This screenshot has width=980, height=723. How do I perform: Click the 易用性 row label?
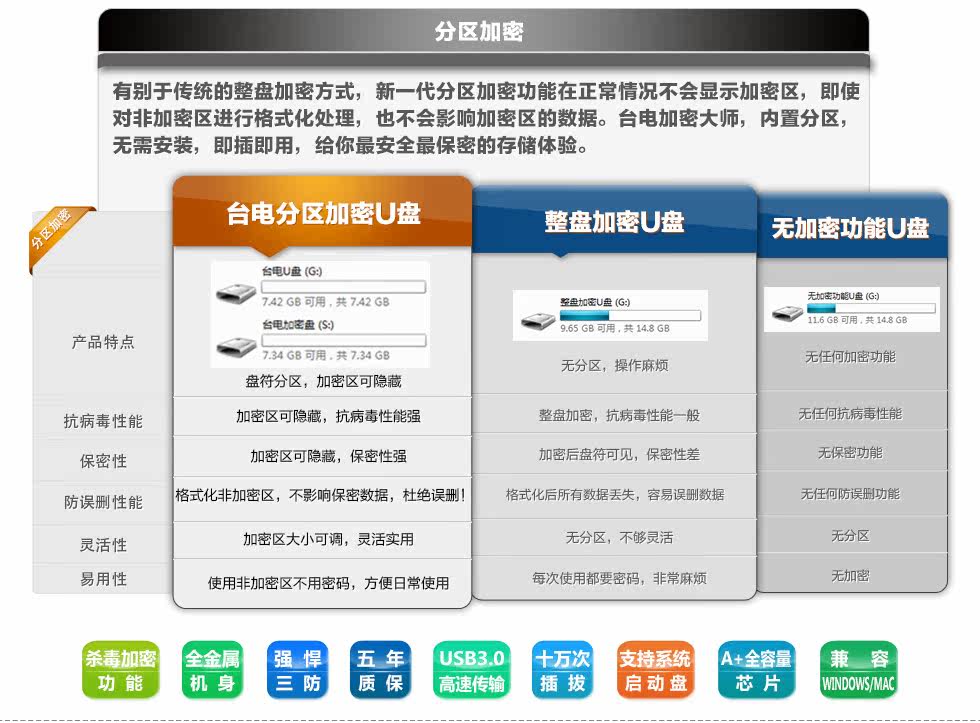click(103, 579)
